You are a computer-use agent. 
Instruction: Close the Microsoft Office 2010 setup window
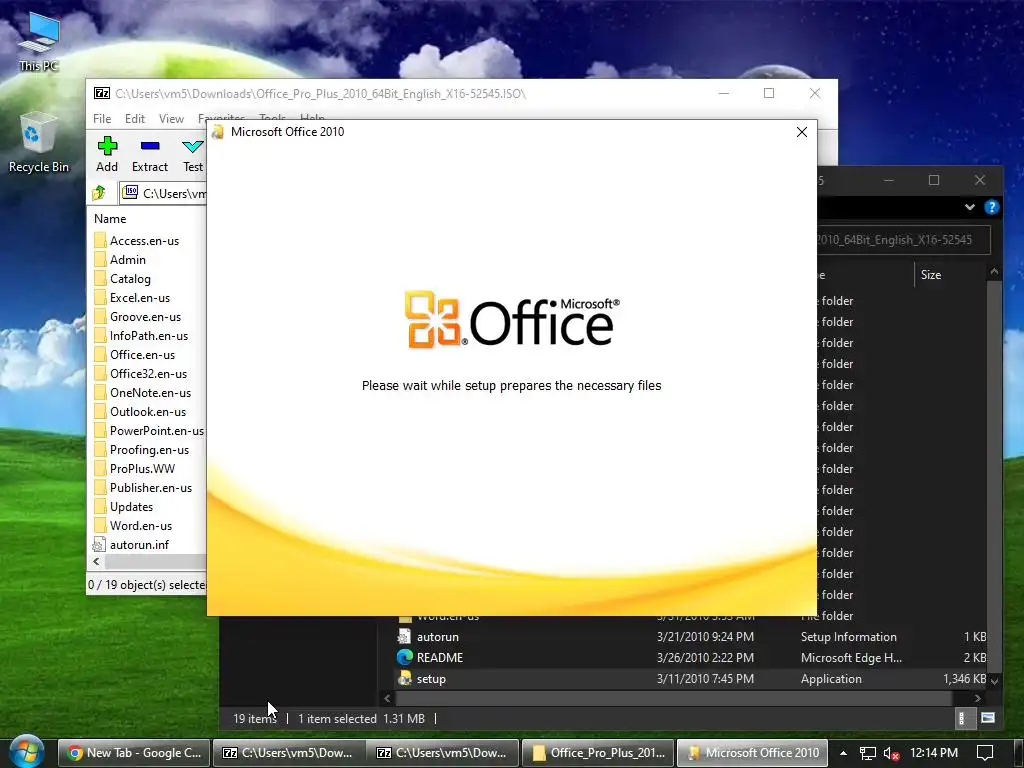pyautogui.click(x=801, y=132)
